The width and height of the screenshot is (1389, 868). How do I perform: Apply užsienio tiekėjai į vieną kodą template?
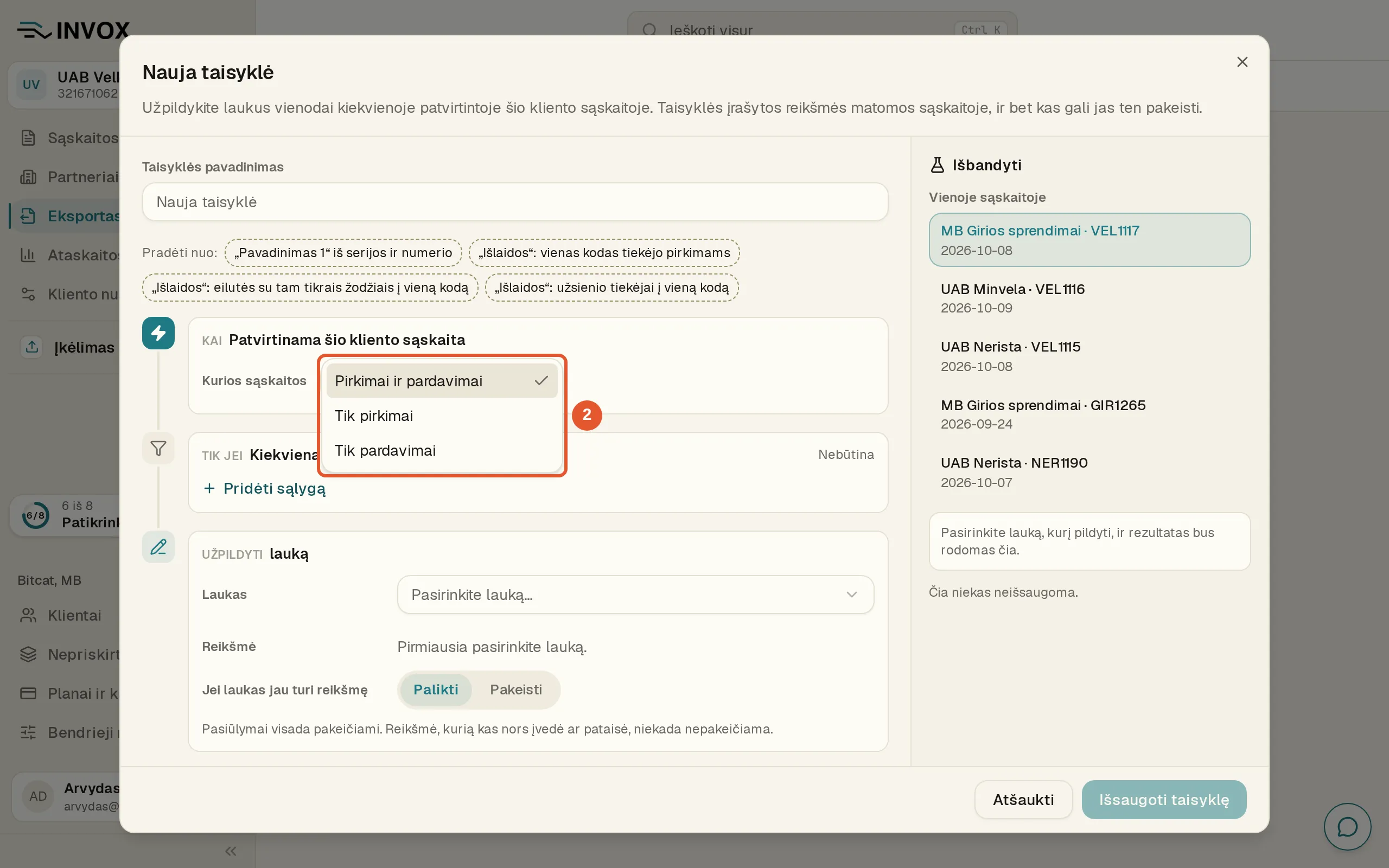pos(611,288)
